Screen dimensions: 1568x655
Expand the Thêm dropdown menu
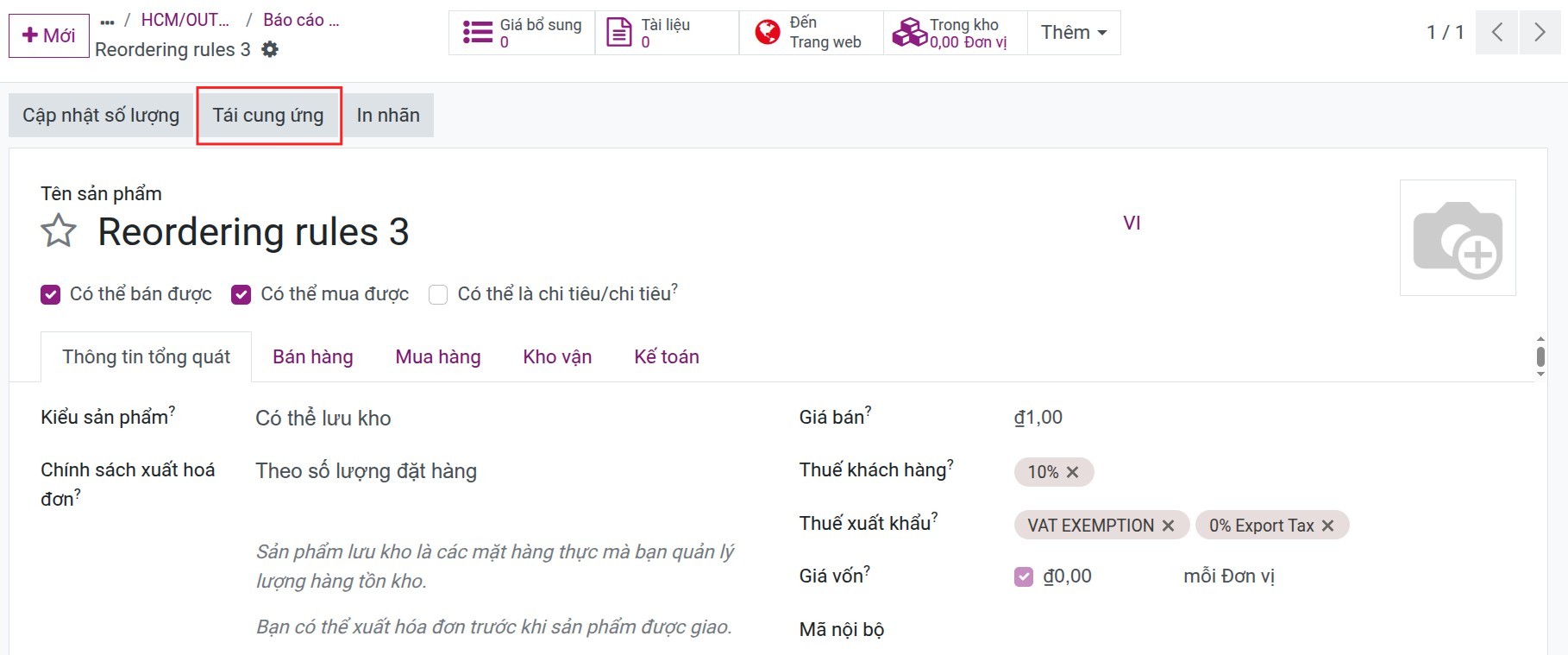1074,33
